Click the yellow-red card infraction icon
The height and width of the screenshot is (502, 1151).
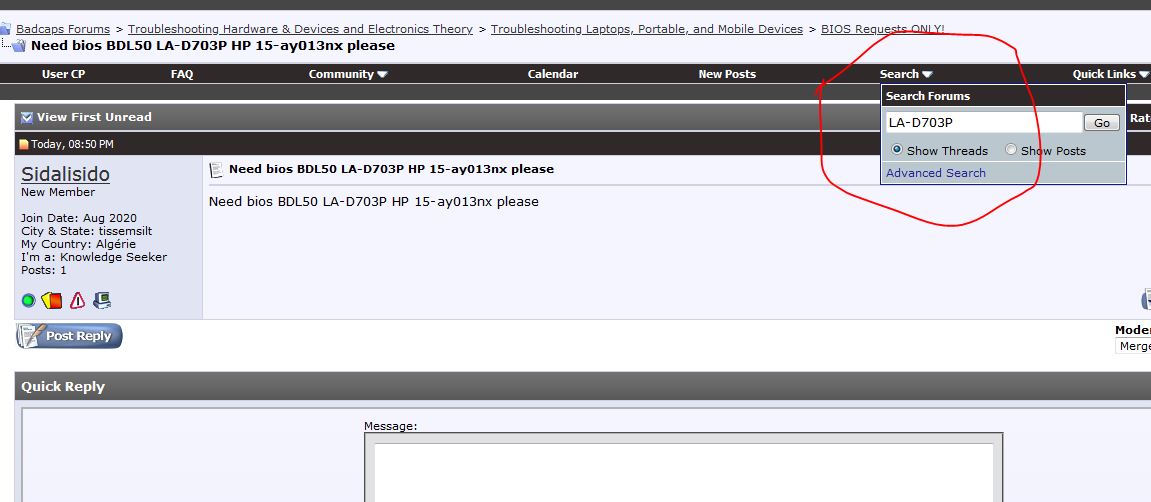pyautogui.click(x=51, y=300)
